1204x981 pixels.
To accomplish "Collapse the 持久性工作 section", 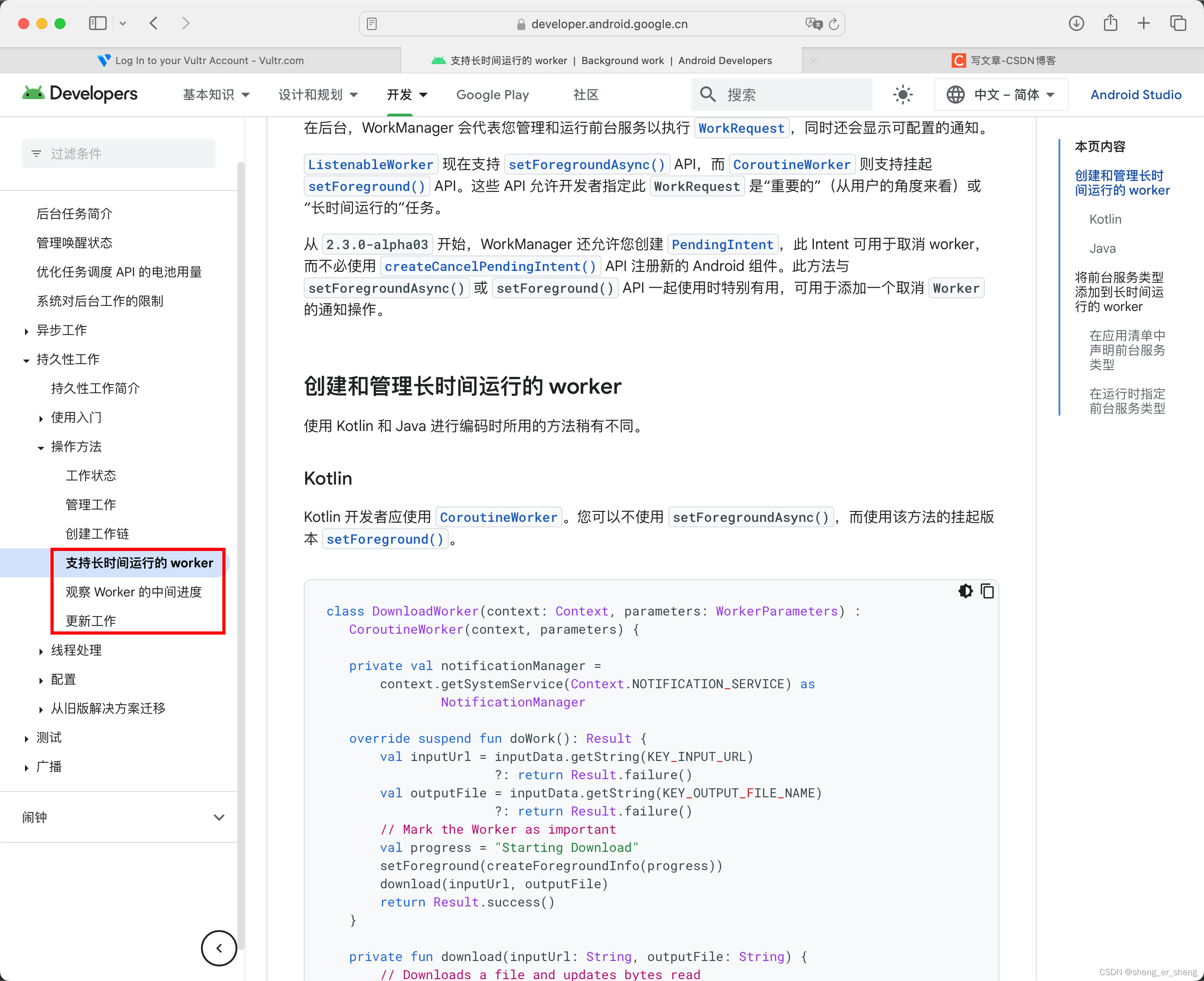I will coord(26,360).
